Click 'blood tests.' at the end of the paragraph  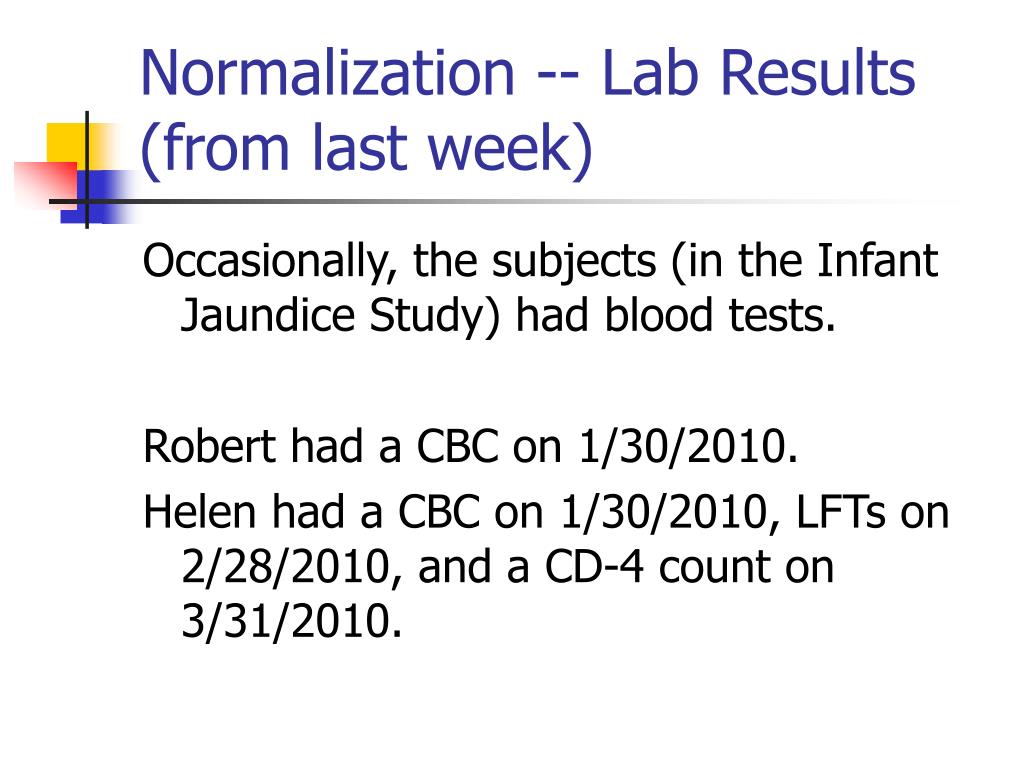coord(720,315)
